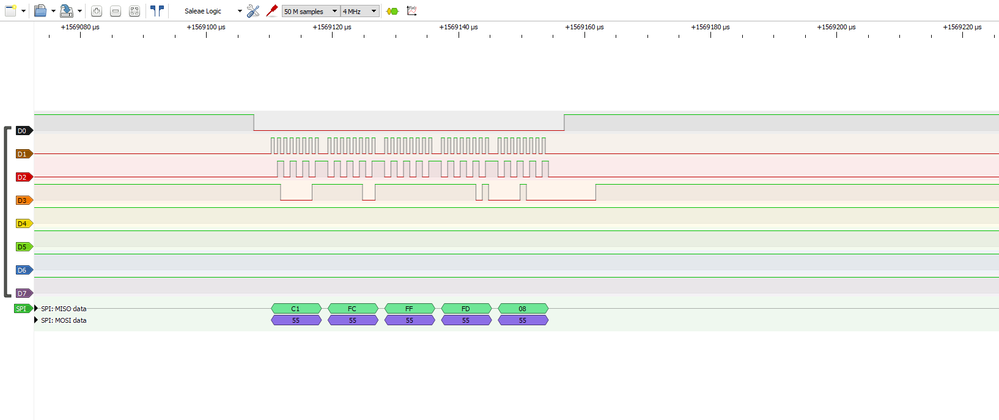Screen dimensions: 999x420
Task: Click the Open file folder icon
Action: point(40,11)
